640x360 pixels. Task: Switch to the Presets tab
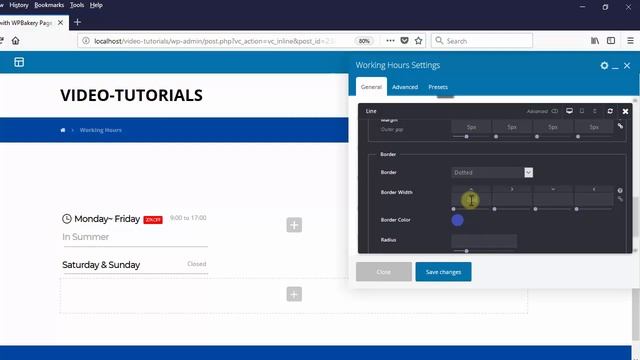pos(438,87)
